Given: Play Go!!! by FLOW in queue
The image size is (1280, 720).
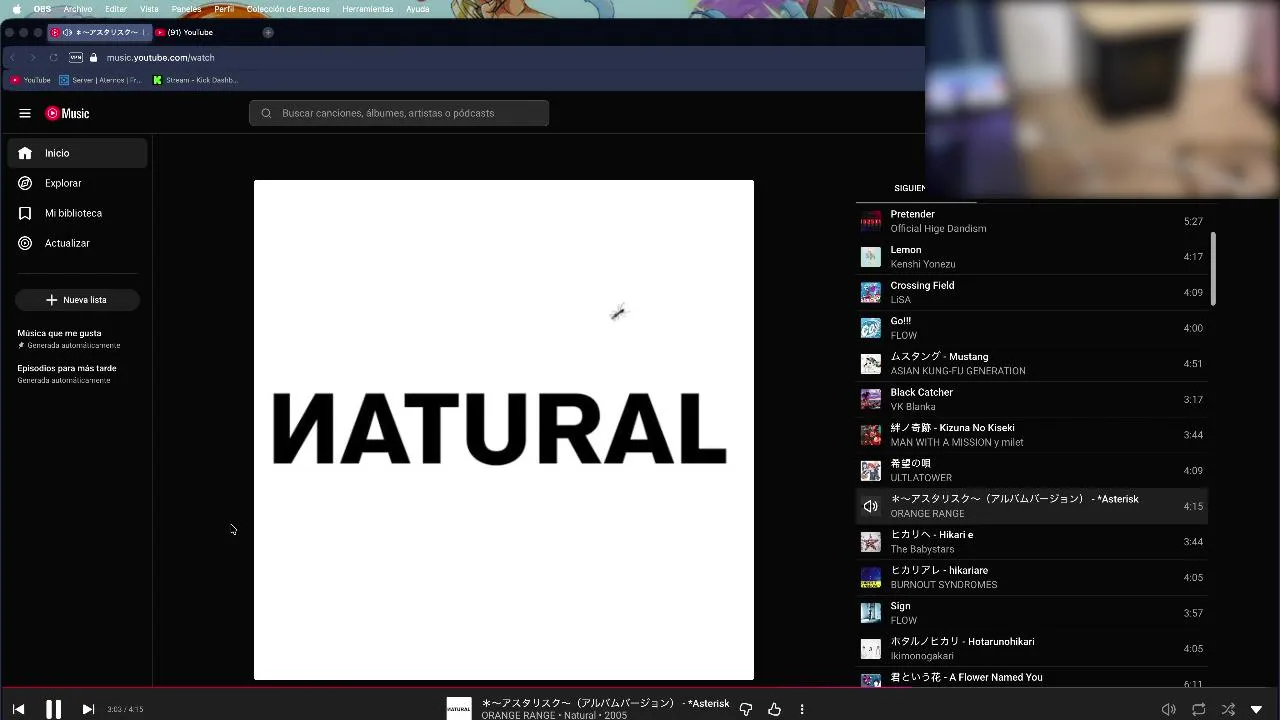Looking at the screenshot, I should pyautogui.click(x=1032, y=328).
